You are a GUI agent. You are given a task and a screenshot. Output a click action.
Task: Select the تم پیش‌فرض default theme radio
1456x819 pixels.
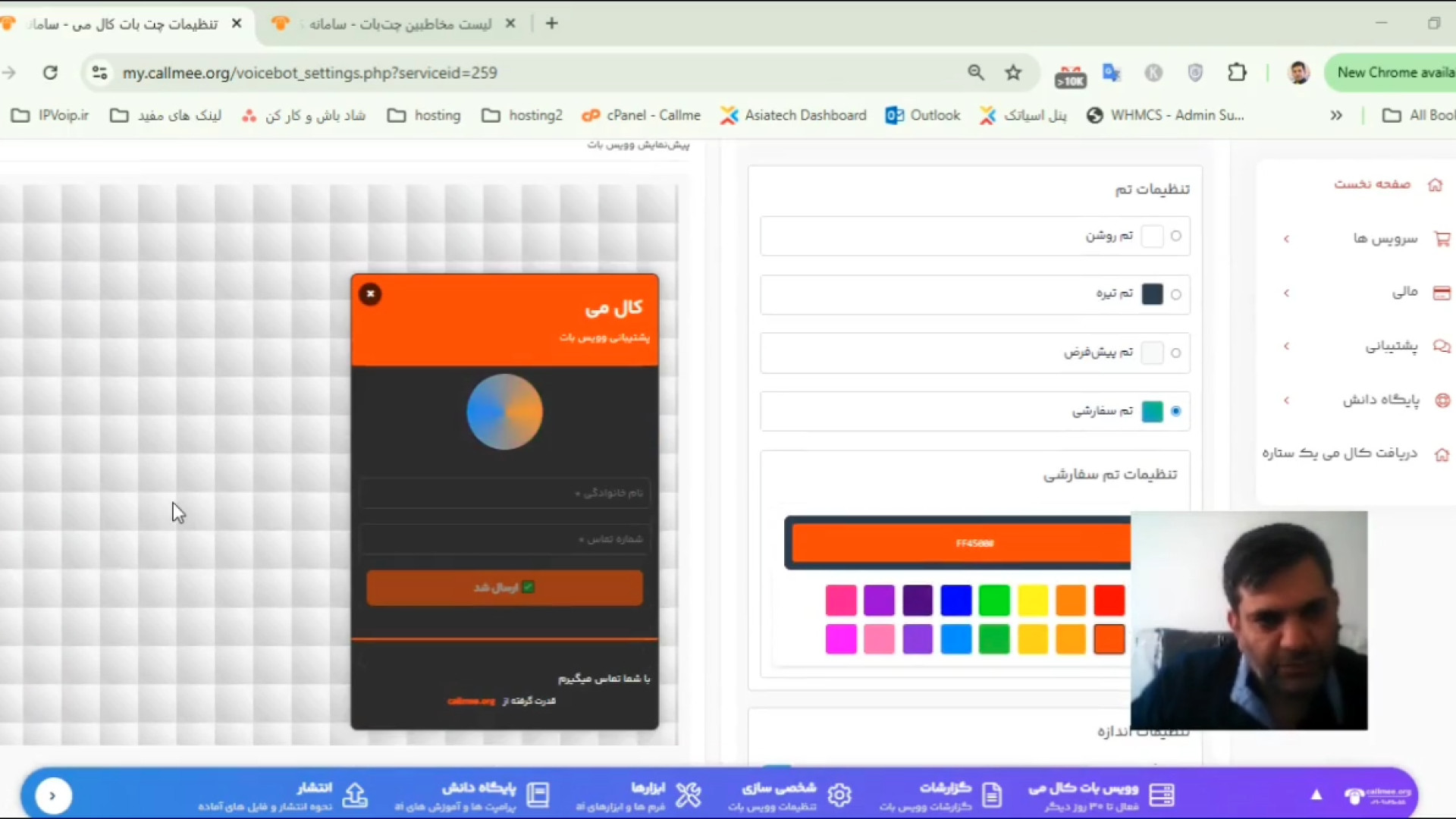pos(1175,353)
